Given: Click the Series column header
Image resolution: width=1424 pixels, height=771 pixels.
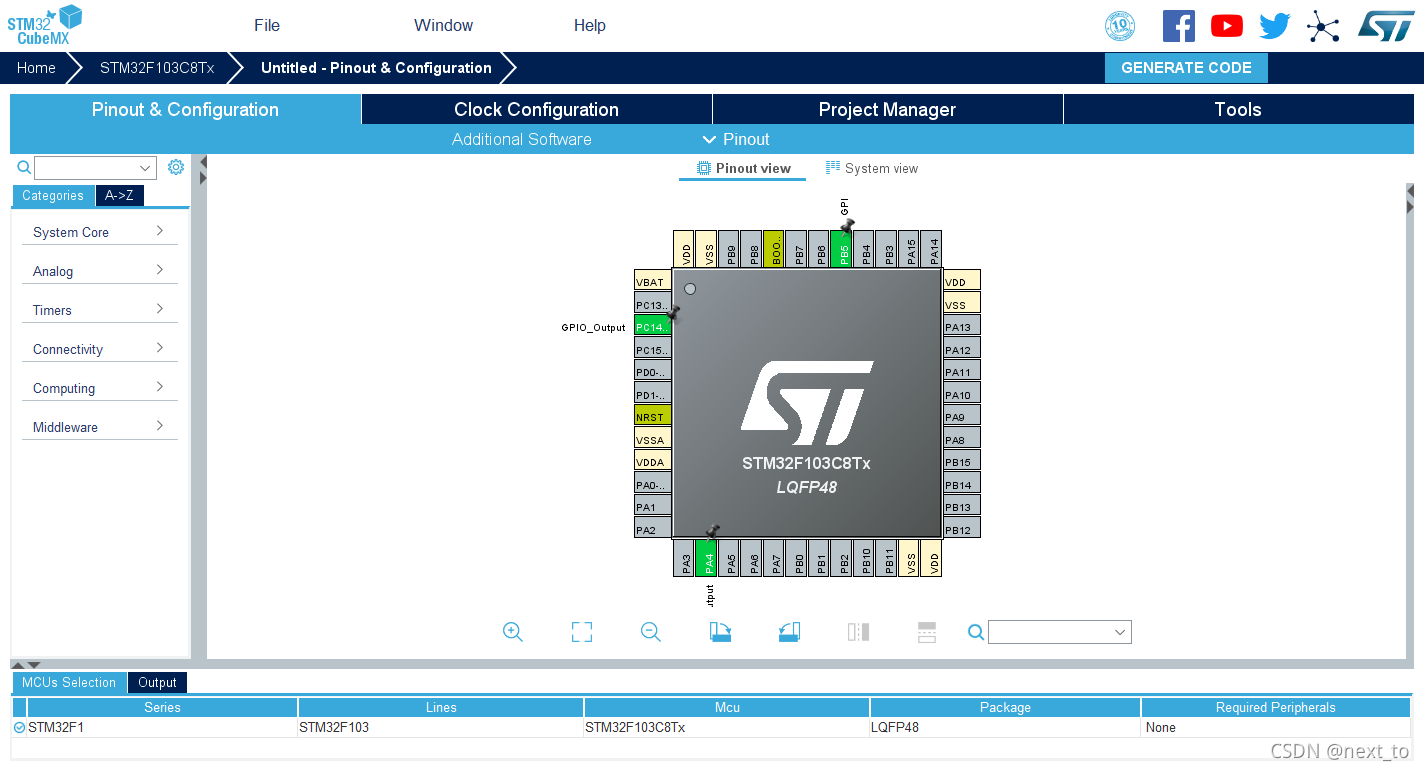Looking at the screenshot, I should (162, 707).
